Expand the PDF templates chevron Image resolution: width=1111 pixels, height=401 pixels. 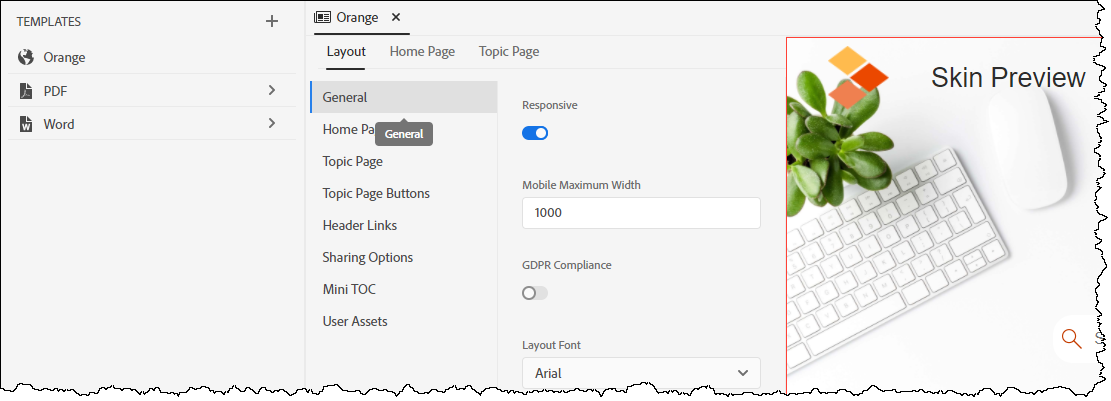pyautogui.click(x=272, y=90)
